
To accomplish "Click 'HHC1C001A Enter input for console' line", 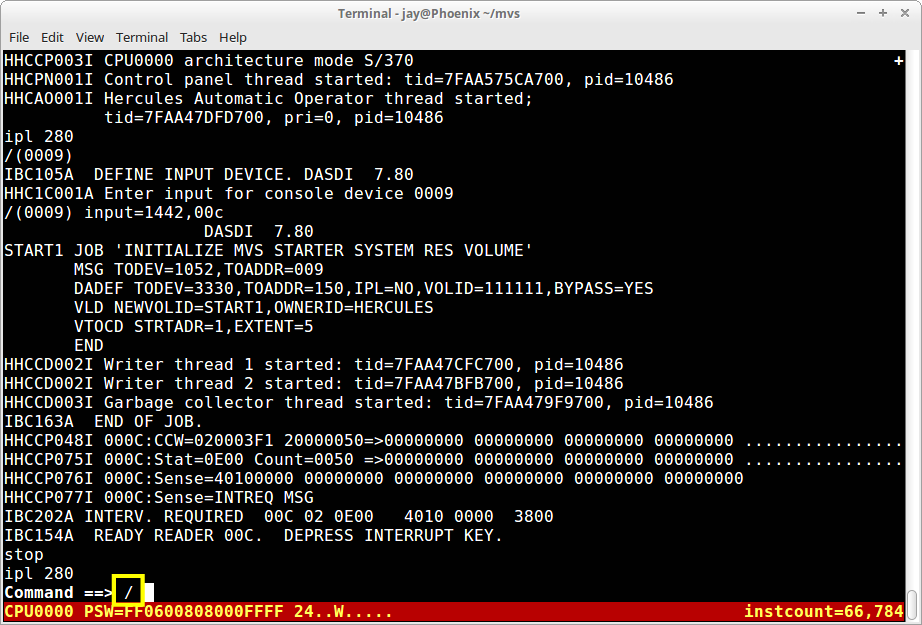I will pos(229,193).
